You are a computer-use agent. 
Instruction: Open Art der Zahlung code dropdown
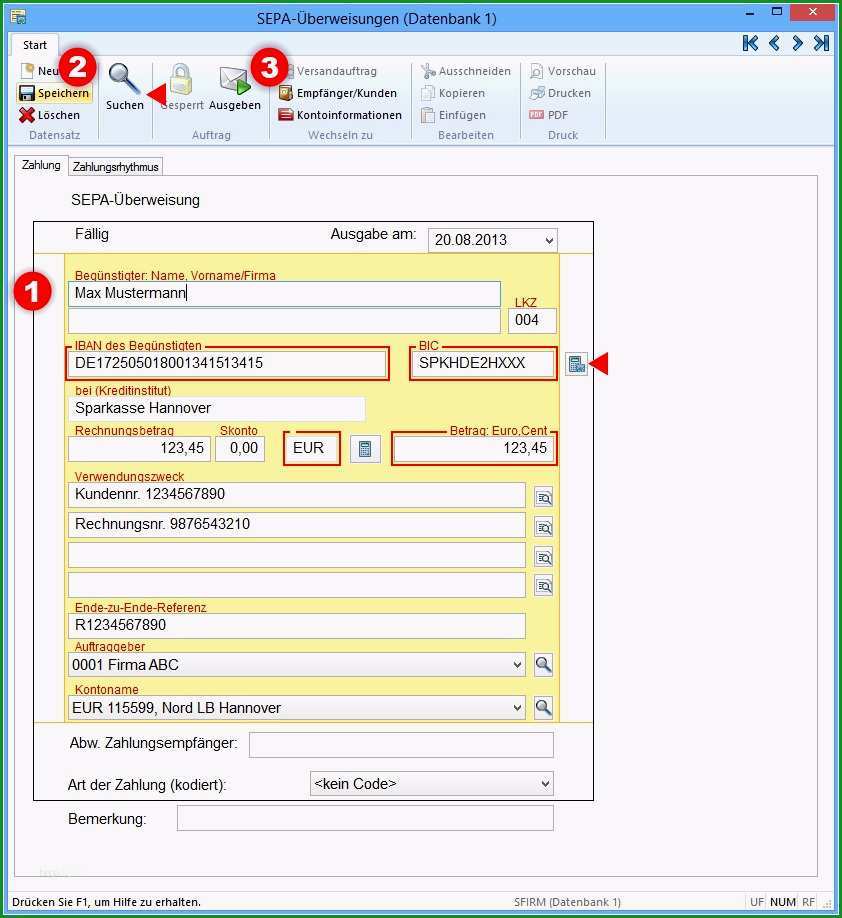(x=545, y=783)
